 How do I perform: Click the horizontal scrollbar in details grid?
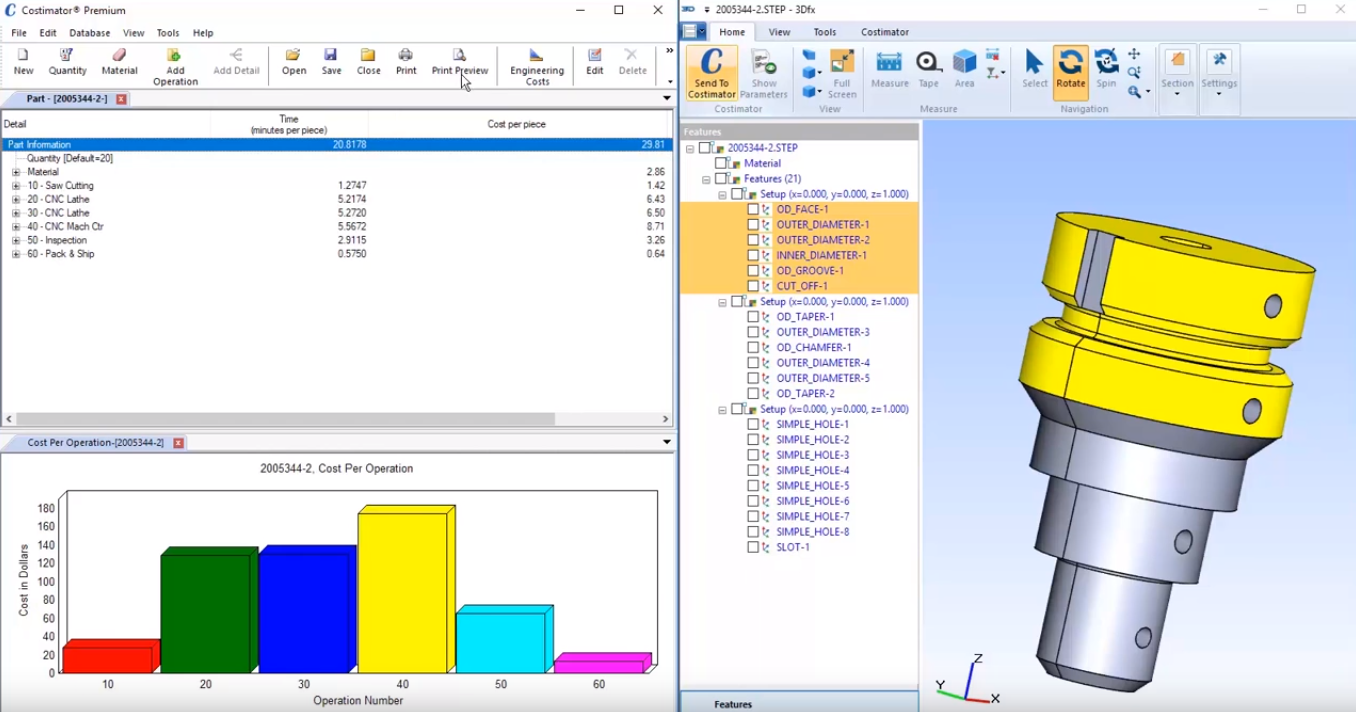[285, 419]
